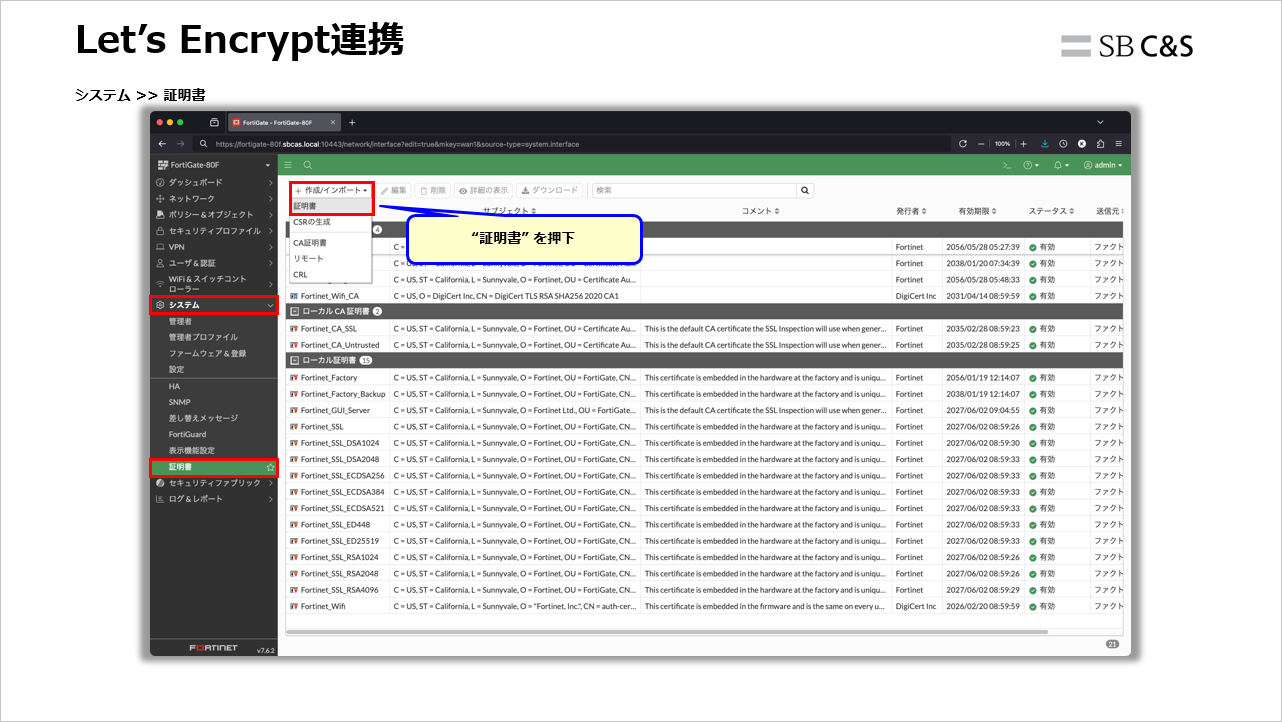Image resolution: width=1282 pixels, height=722 pixels.
Task: Open 表示機能設定 in the sidebar
Action: pyautogui.click(x=214, y=450)
